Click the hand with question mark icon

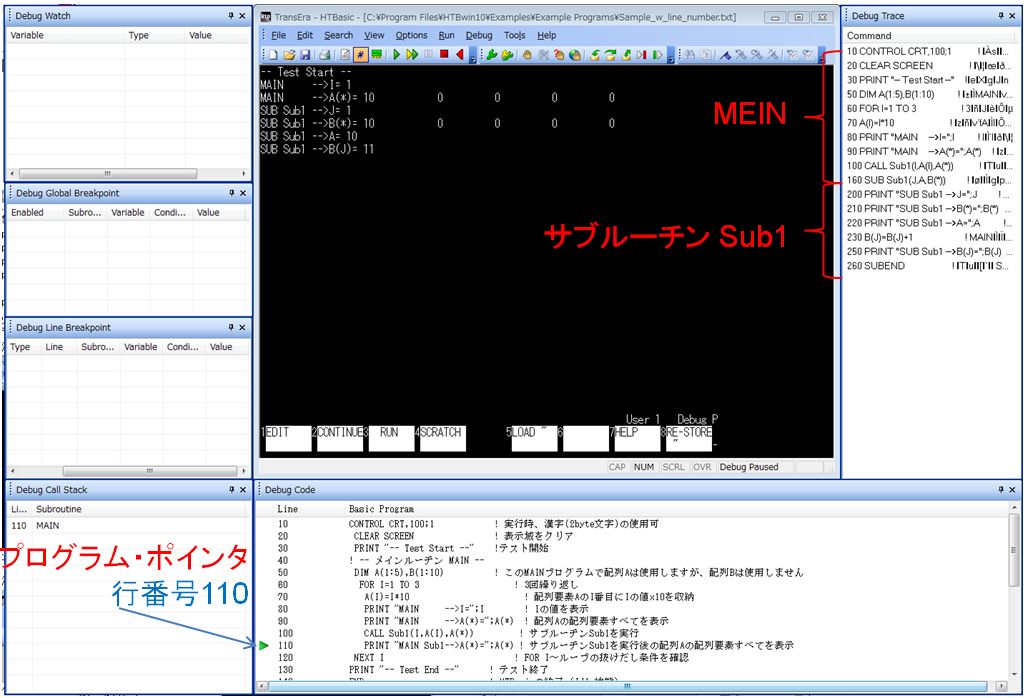click(x=559, y=55)
